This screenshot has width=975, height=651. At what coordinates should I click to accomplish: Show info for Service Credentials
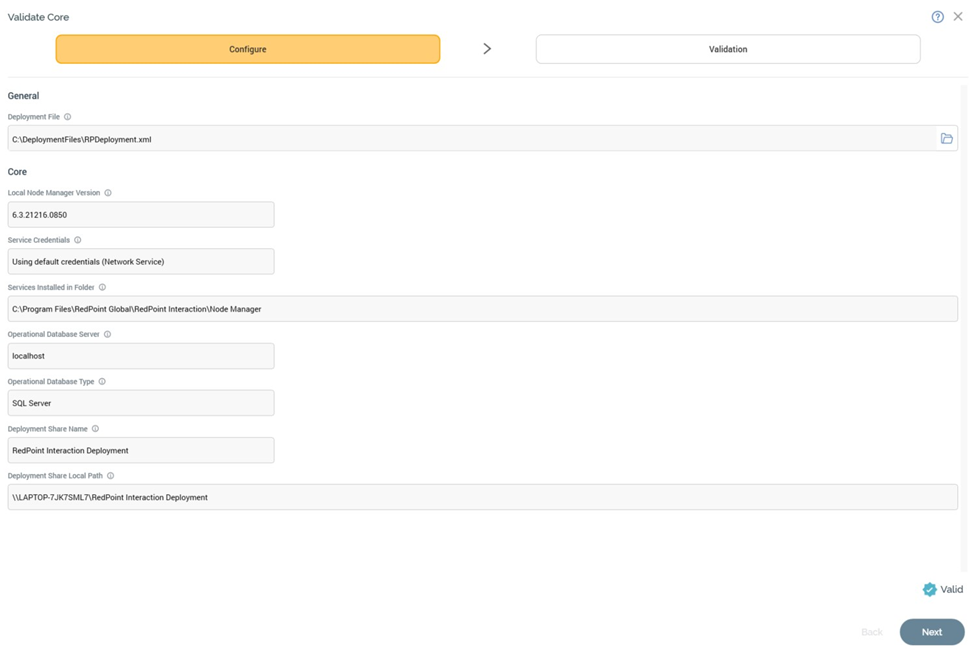click(x=78, y=240)
